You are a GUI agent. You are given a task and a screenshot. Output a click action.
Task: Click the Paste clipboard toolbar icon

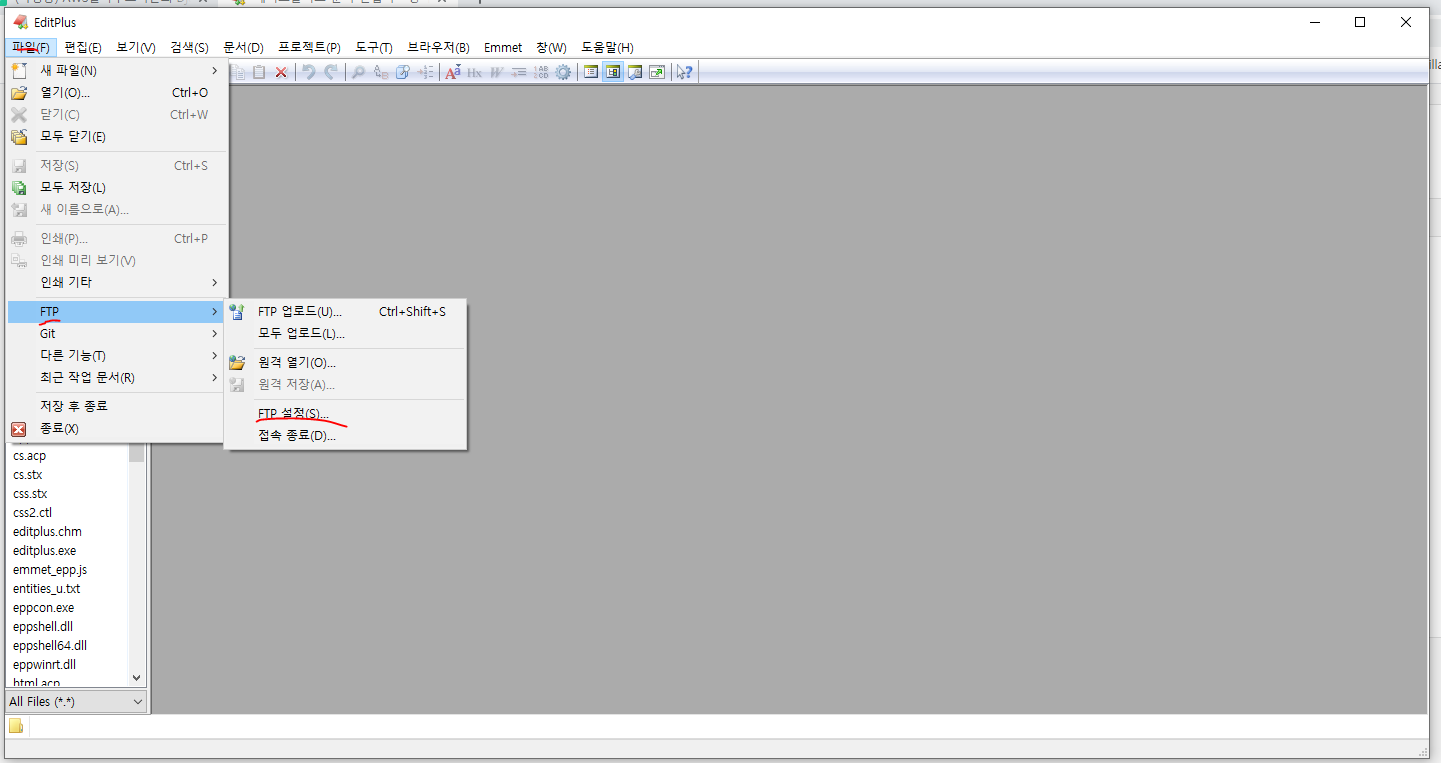click(x=259, y=72)
